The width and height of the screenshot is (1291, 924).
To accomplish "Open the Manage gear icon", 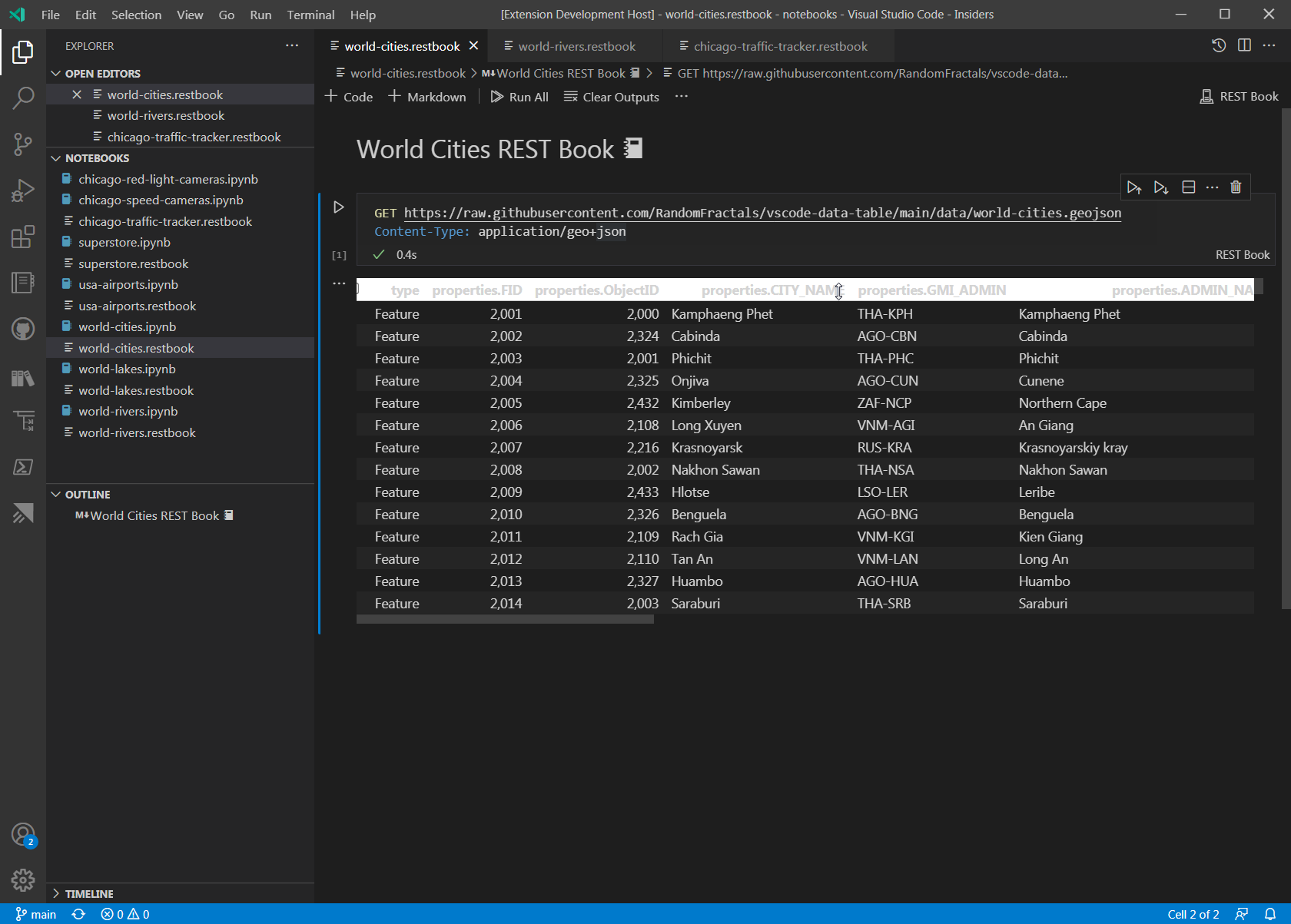I will pos(23,880).
